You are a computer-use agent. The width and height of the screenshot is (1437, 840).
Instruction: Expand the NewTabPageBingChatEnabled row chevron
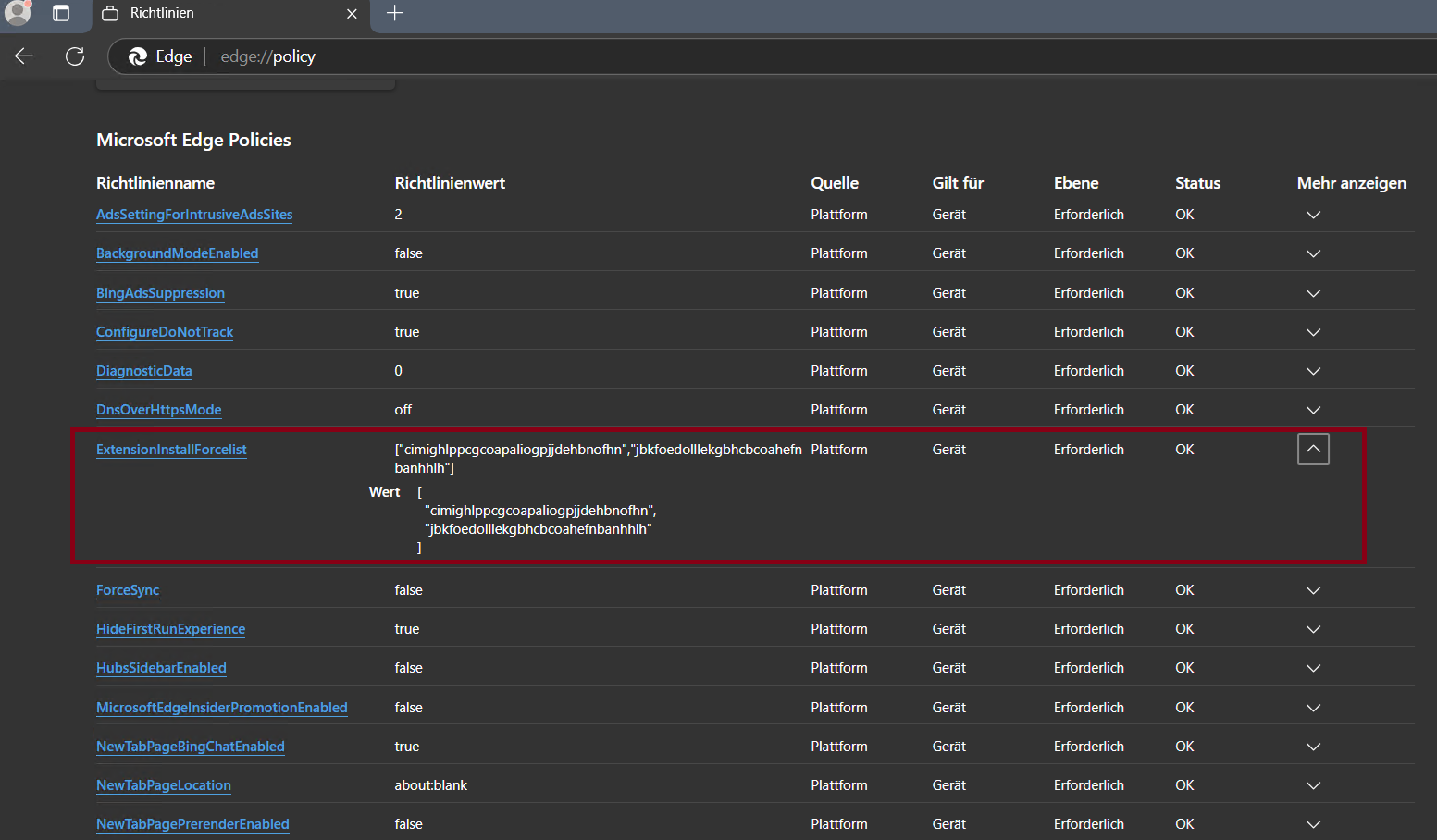[x=1313, y=747]
